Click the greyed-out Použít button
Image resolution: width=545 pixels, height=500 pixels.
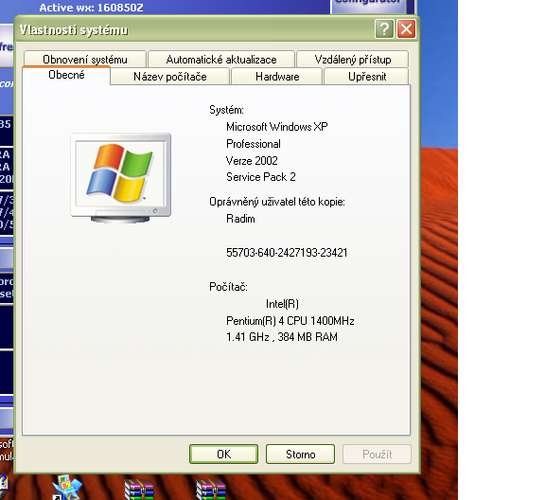377,454
